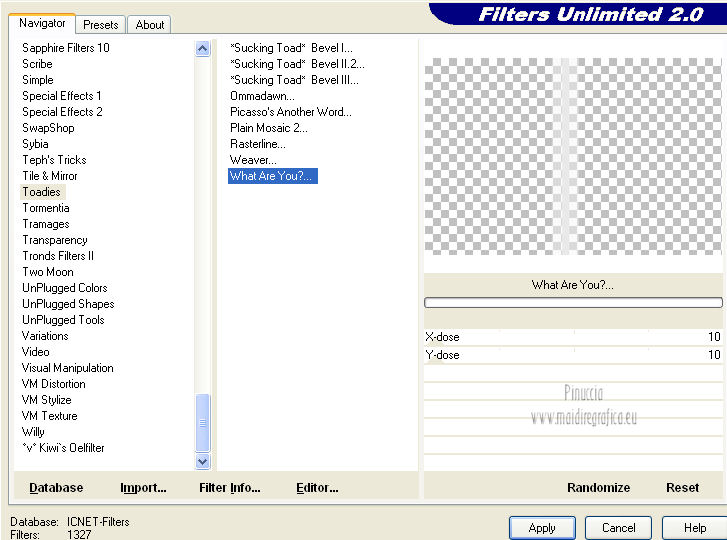
Task: Choose *Sucking Toad* Bevel I... filter
Action: (291, 48)
